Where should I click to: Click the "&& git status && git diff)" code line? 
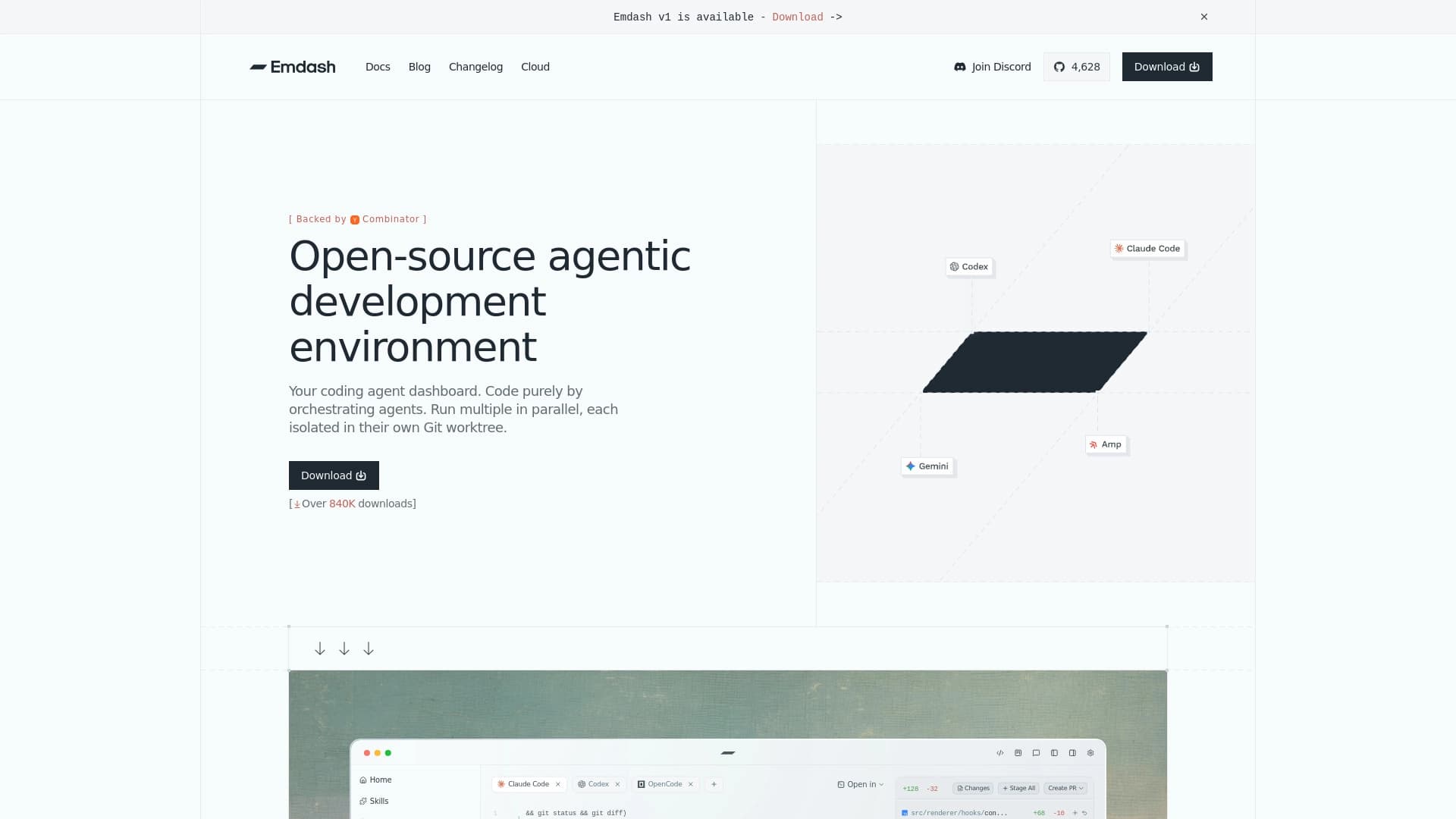point(576,813)
